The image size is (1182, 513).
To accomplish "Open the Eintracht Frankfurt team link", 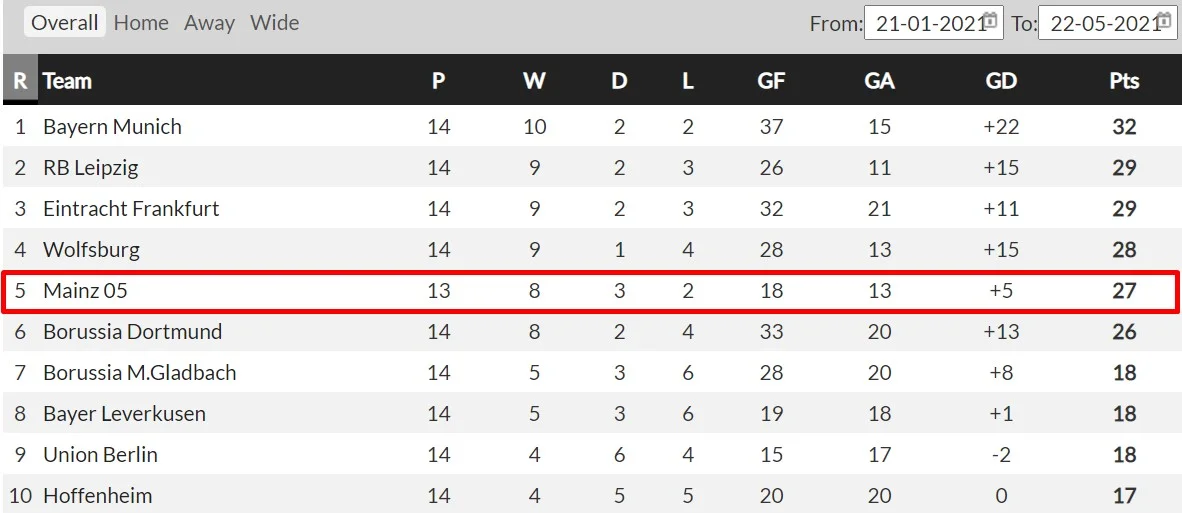I will (x=131, y=209).
